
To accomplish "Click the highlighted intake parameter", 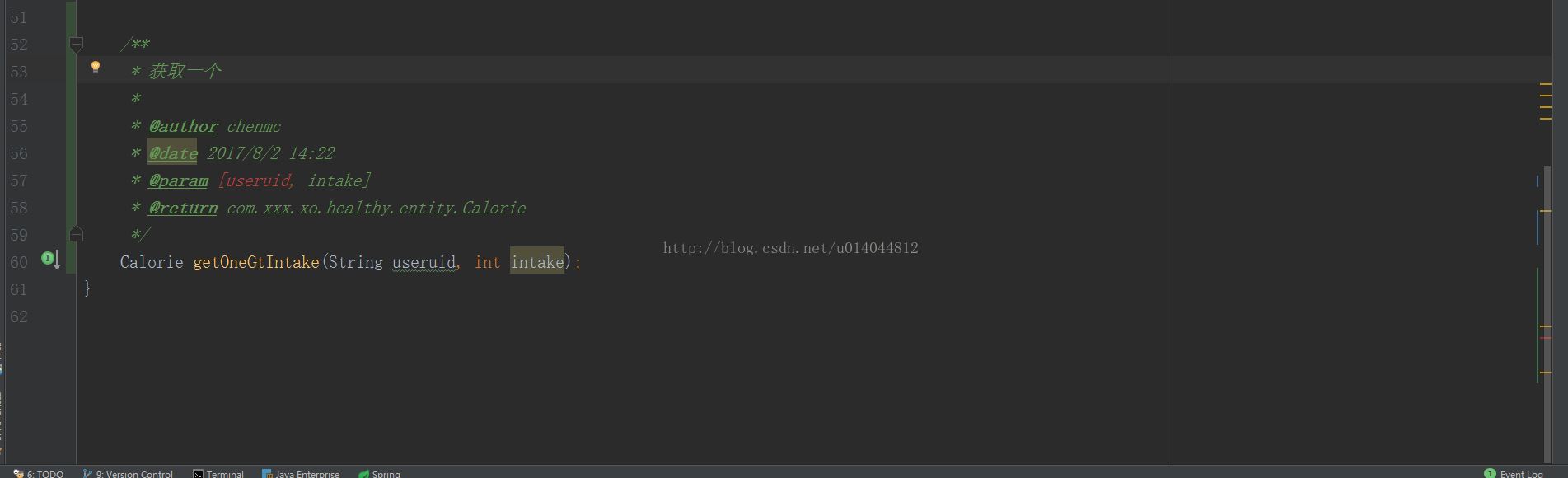I will (x=537, y=262).
